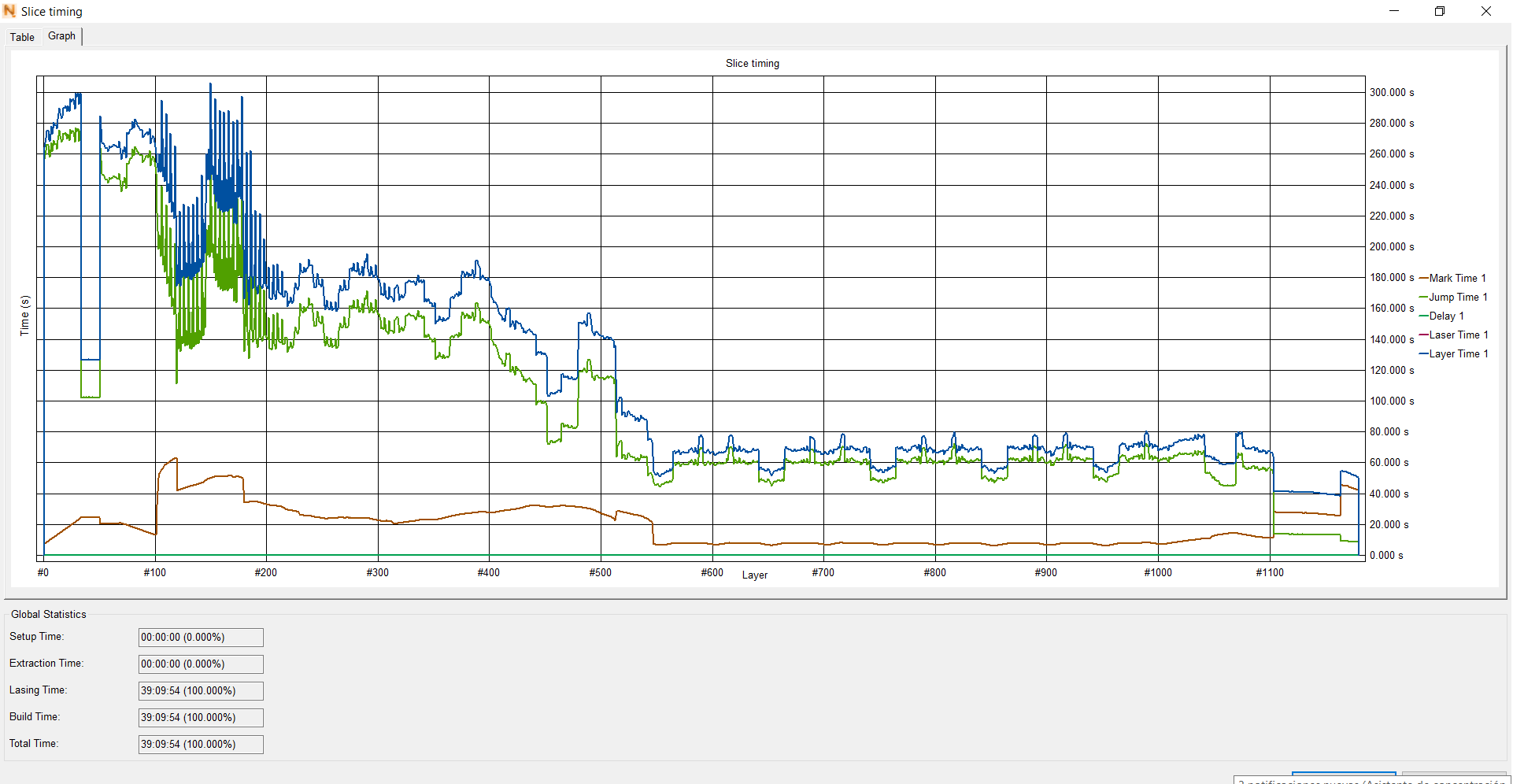Click the Lasing Time label
This screenshot has width=1513, height=784.
(x=38, y=690)
